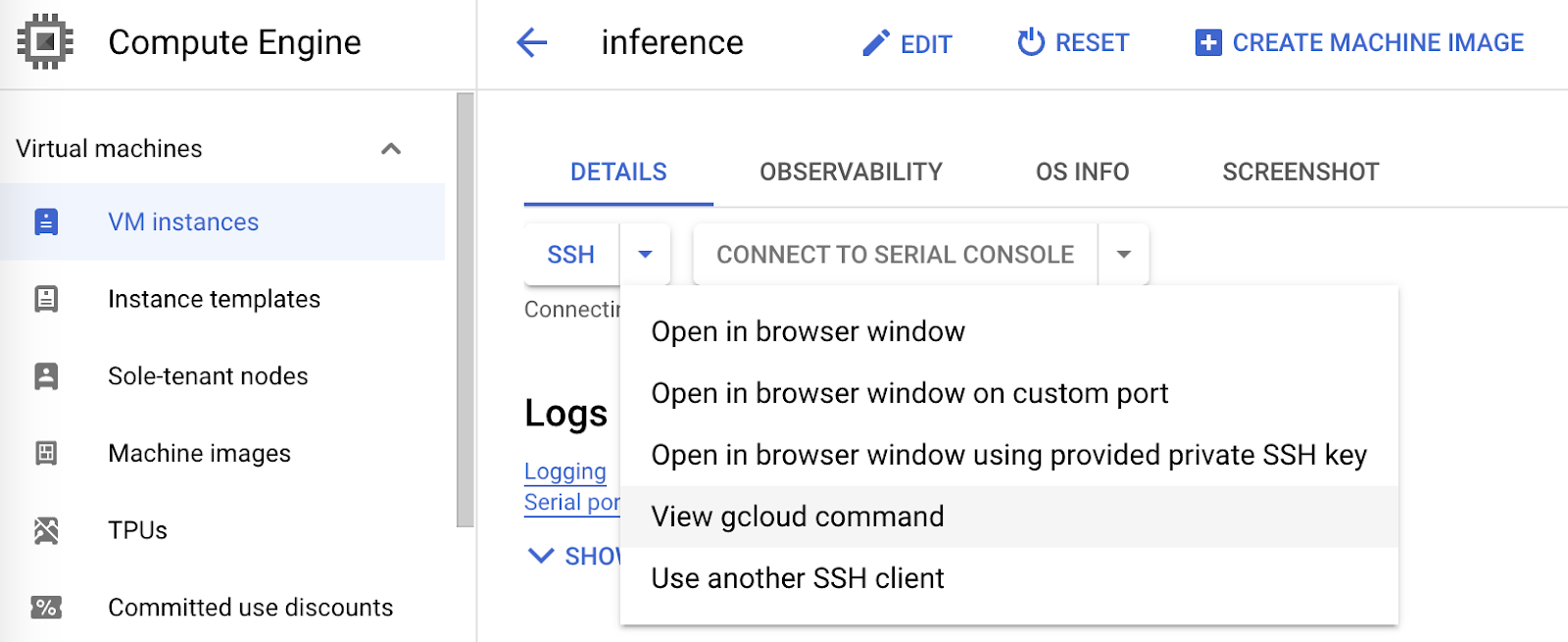The image size is (1568, 642).
Task: Click the sidebar vertical scrollbar
Action: 465,310
